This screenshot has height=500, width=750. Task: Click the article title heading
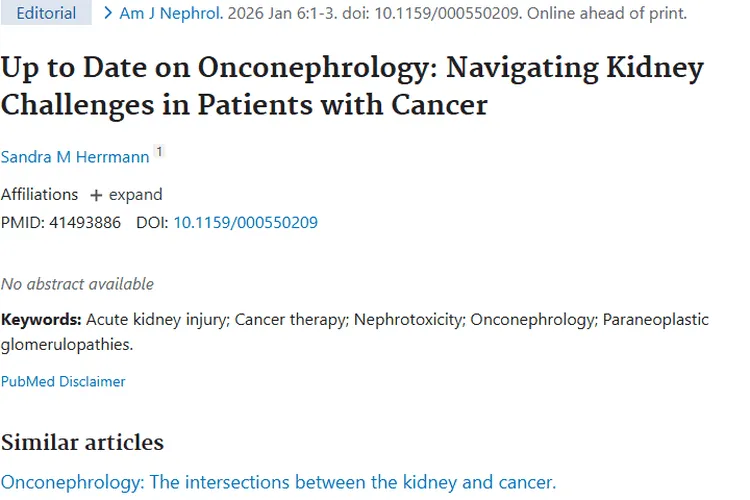[x=352, y=85]
